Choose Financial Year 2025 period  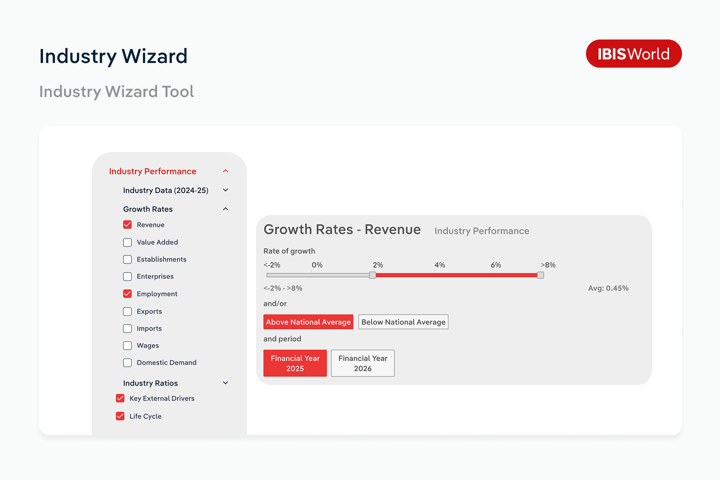click(295, 363)
